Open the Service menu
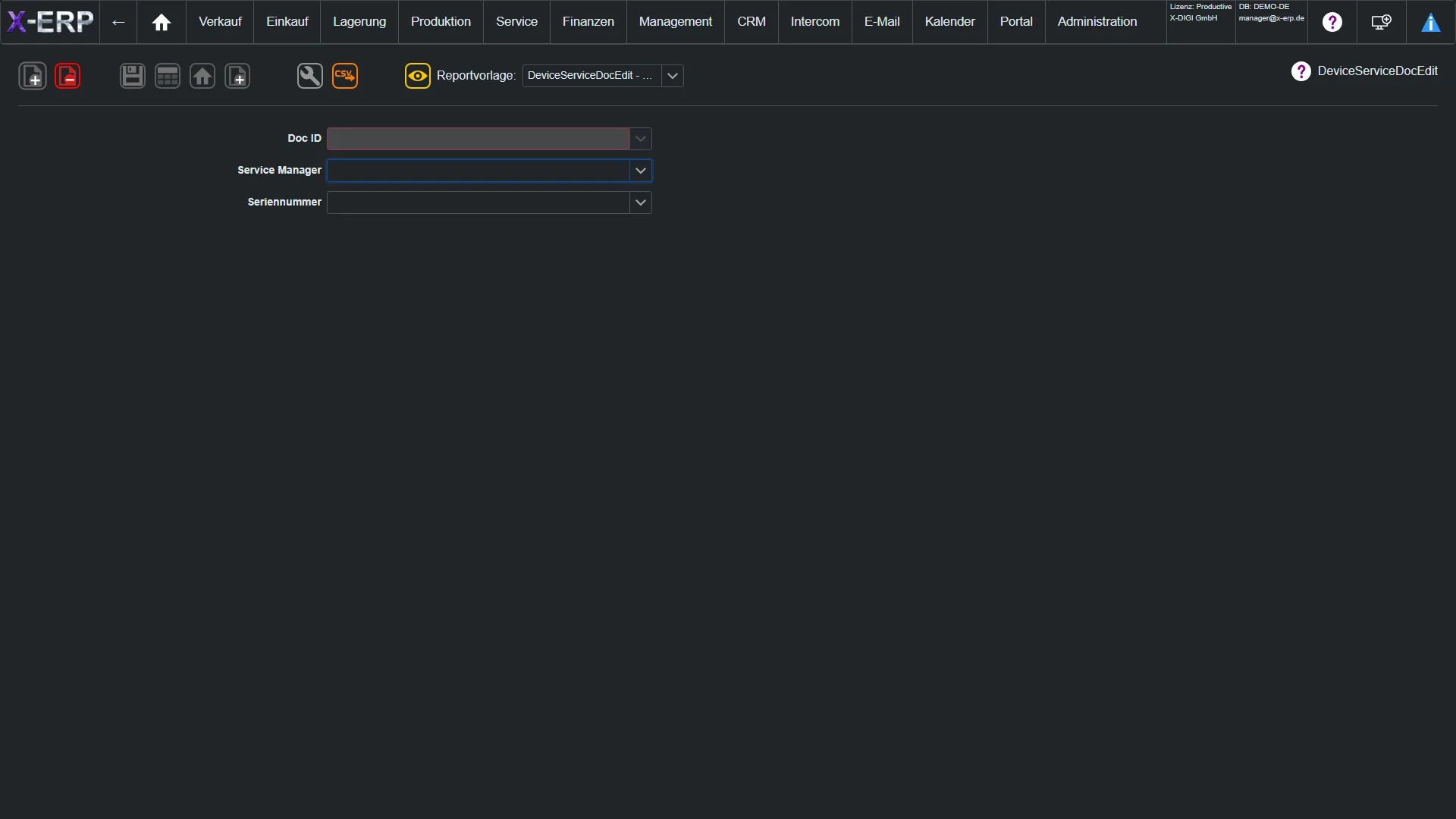Screen dimensions: 1456x819 (516, 22)
